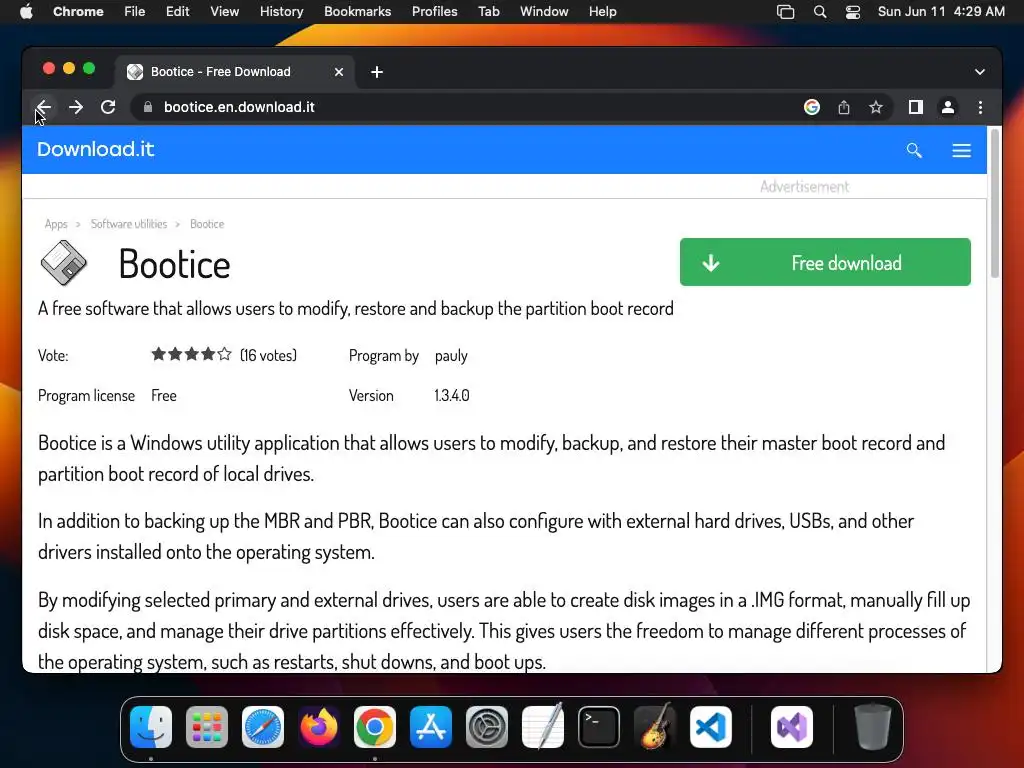Click the (16 votes) text
Screen dimensions: 1024x768
point(268,355)
